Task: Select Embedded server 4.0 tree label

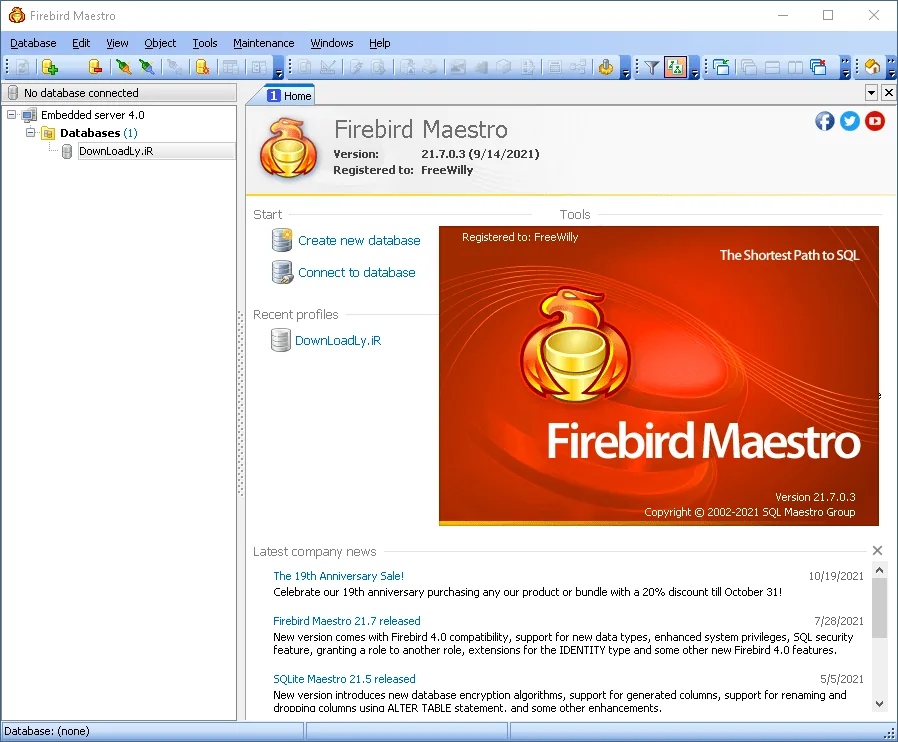Action: click(93, 115)
